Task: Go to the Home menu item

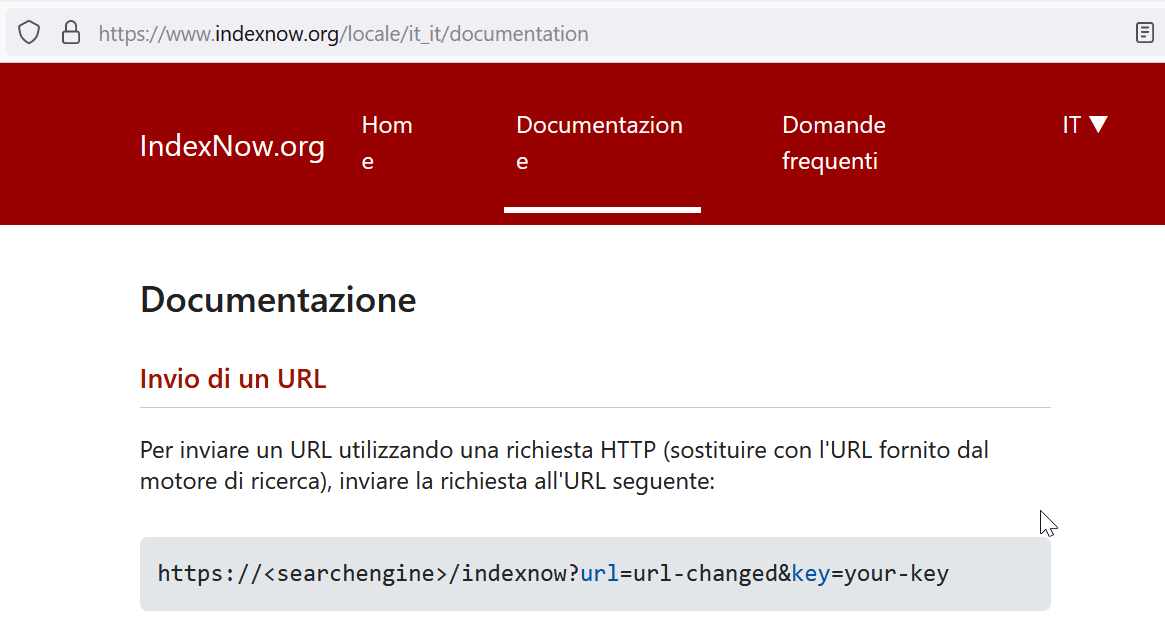Action: 387,143
